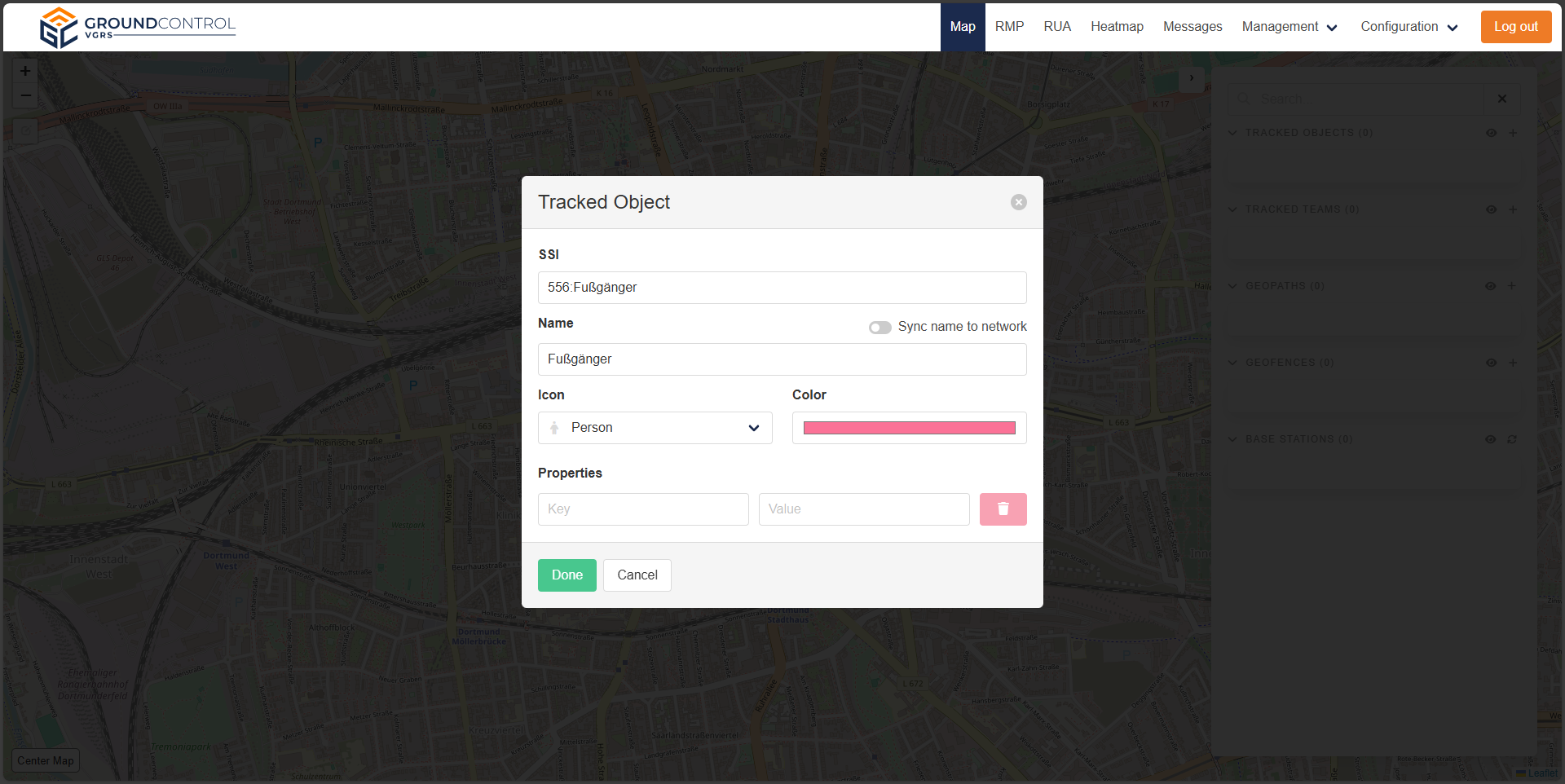1565x784 pixels.
Task: Open the Messages tab
Action: pos(1192,27)
